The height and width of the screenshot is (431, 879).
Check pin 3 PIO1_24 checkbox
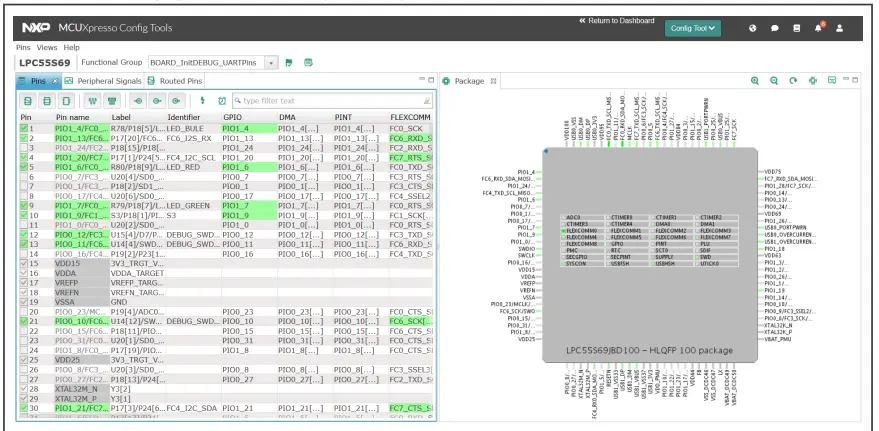pos(24,148)
